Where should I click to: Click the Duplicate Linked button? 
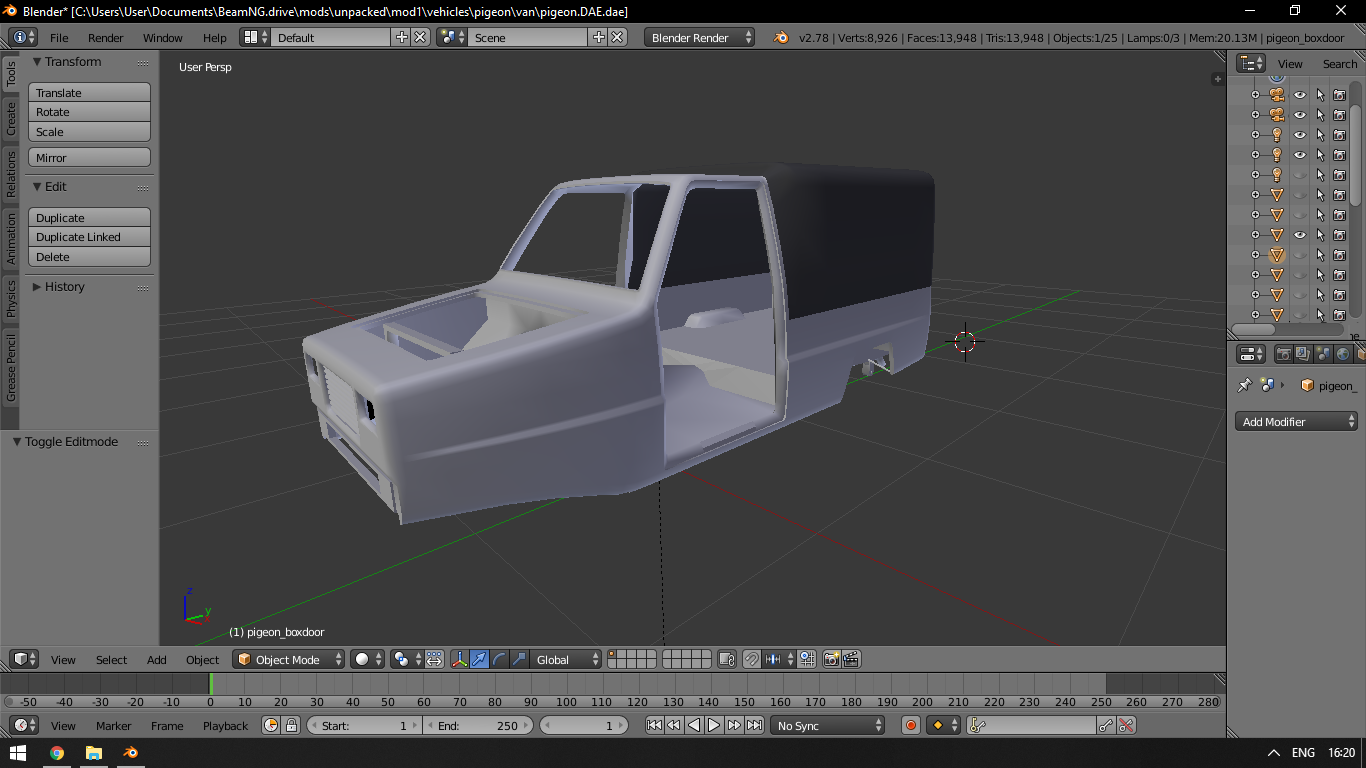coord(89,237)
